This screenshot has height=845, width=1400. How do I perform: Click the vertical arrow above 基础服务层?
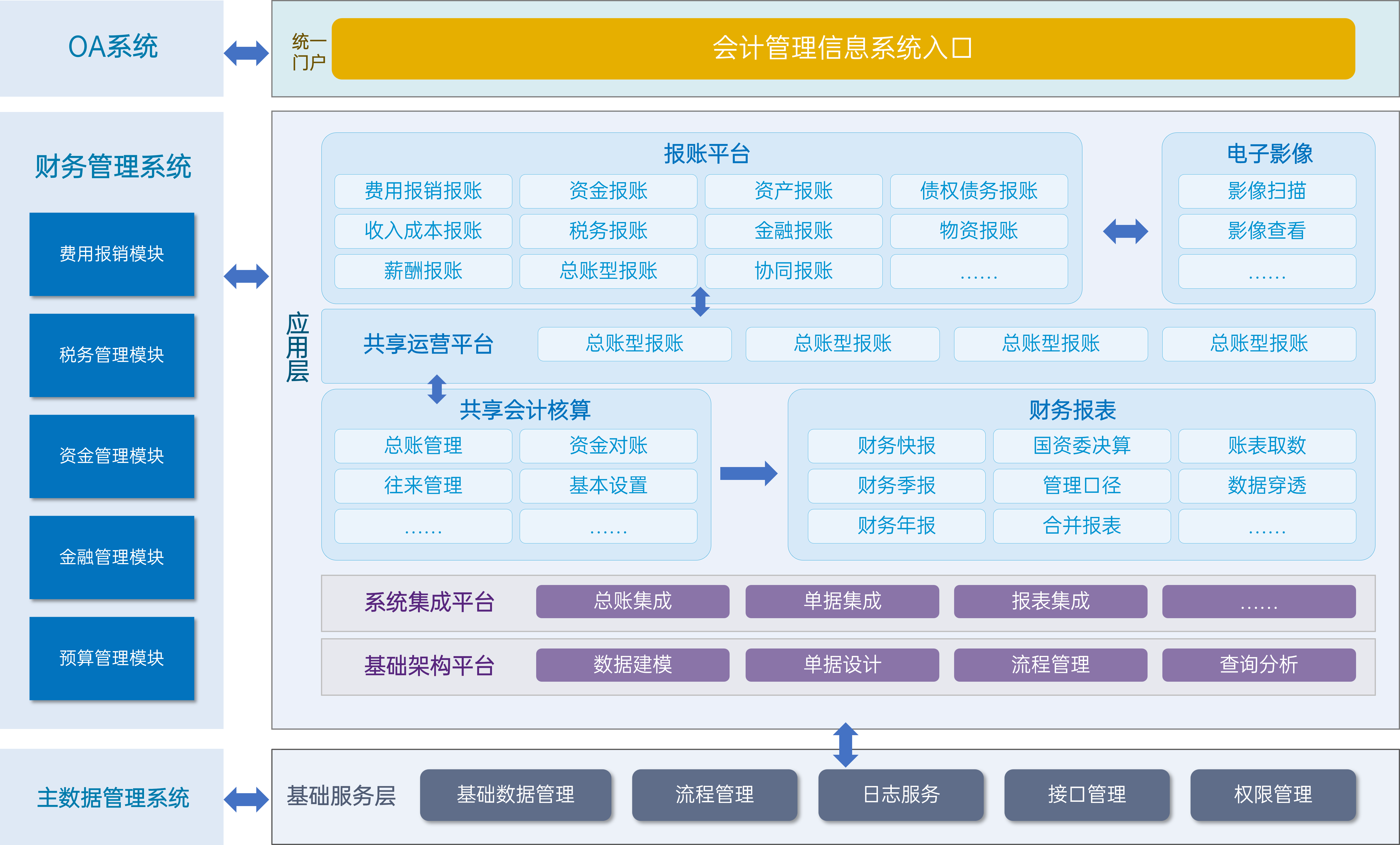[x=845, y=744]
